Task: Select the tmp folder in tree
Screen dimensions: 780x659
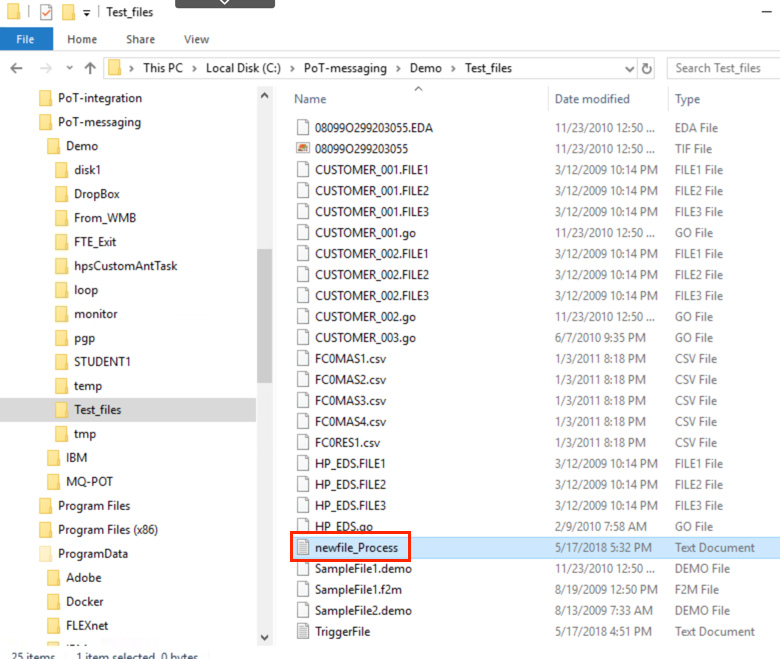Action: click(x=85, y=434)
